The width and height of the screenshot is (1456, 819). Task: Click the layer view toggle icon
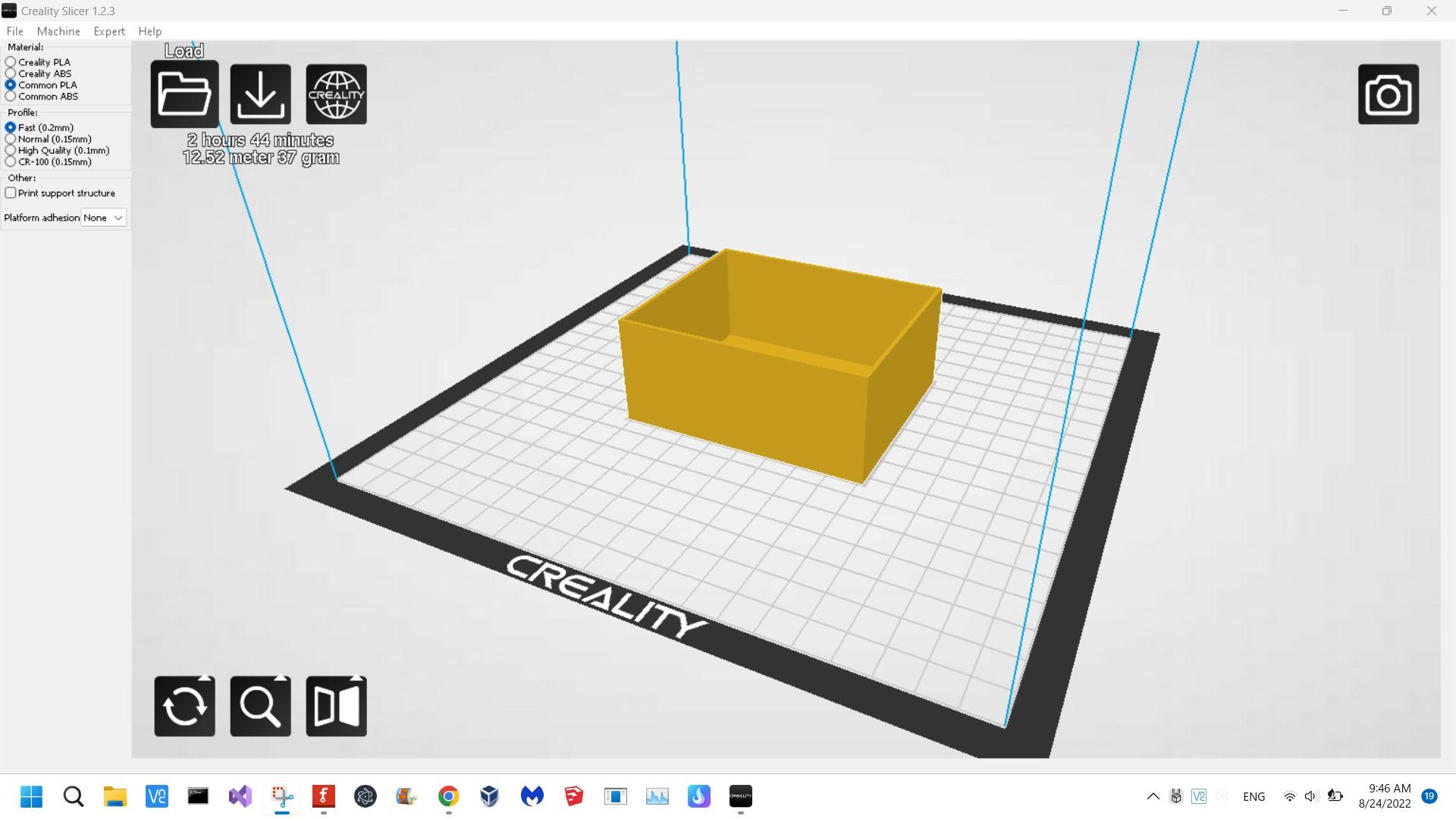point(337,706)
